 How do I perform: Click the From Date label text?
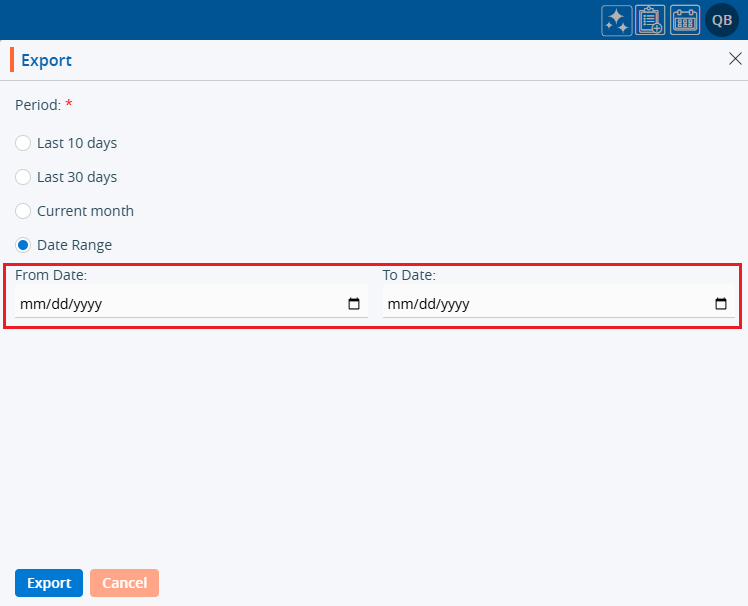[51, 274]
